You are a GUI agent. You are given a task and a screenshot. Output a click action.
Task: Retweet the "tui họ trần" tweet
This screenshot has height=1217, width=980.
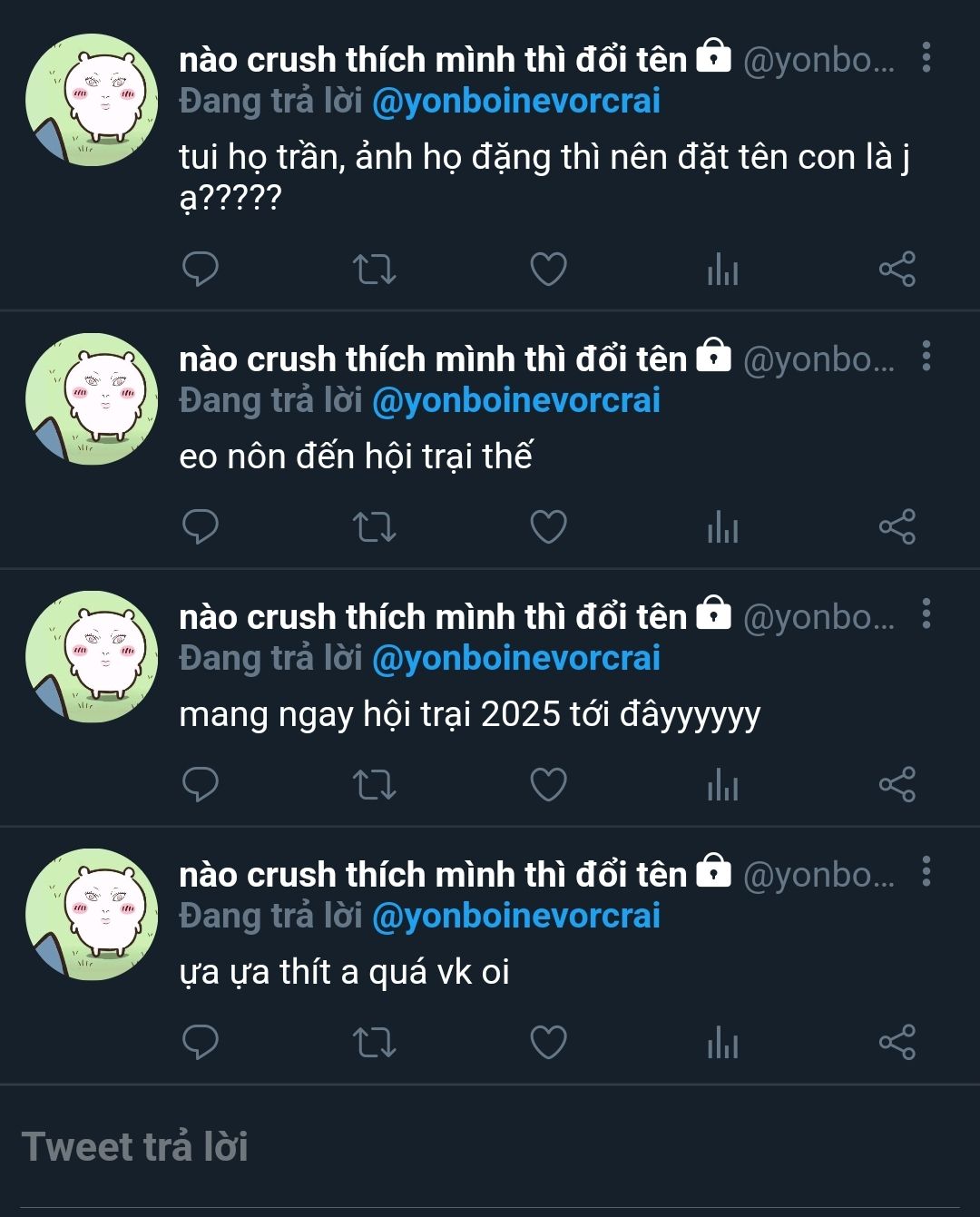(x=374, y=269)
